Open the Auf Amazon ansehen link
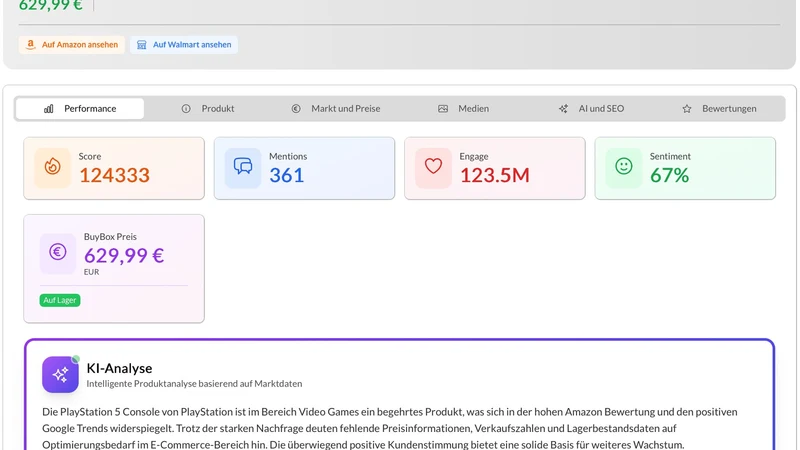The image size is (800, 450). [x=72, y=45]
